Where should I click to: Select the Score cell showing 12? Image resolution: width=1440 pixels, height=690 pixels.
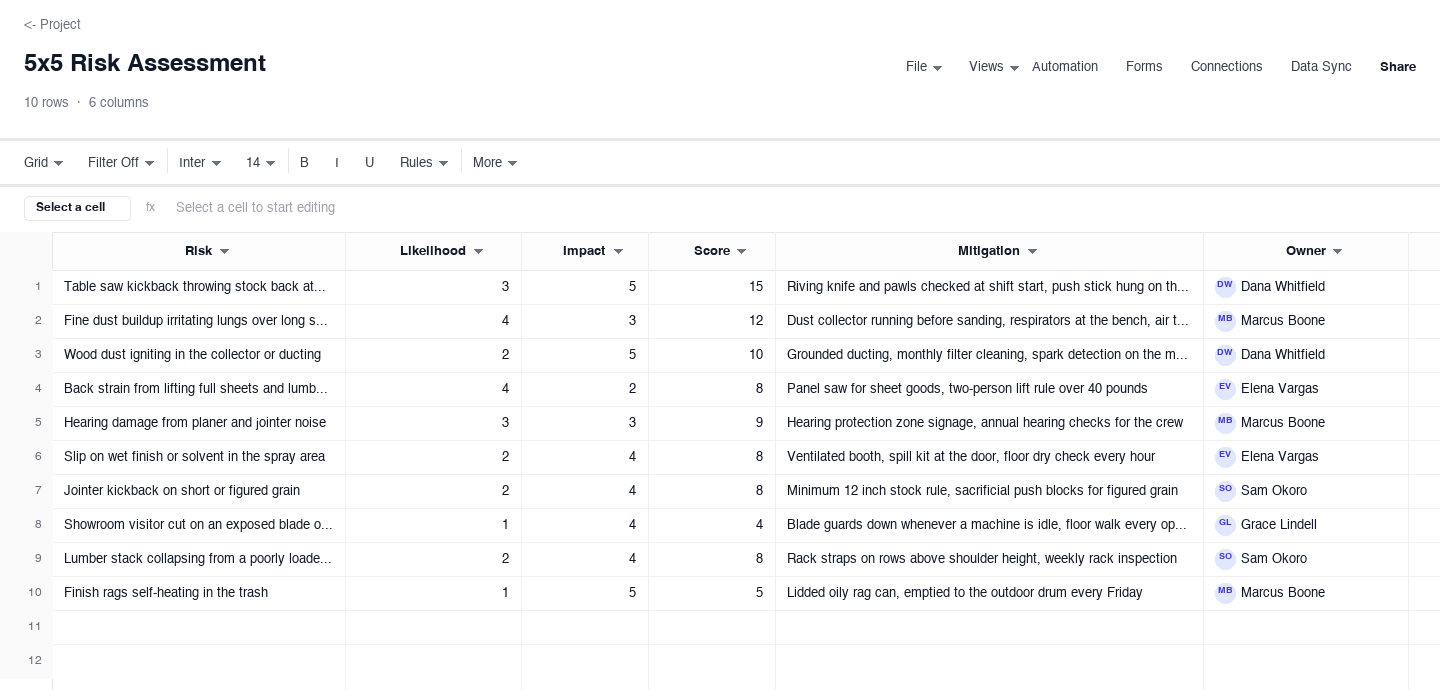click(x=712, y=321)
